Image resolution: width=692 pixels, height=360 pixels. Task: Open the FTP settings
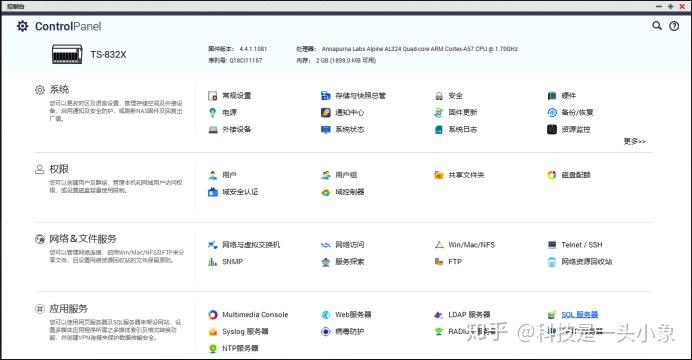tap(448, 262)
